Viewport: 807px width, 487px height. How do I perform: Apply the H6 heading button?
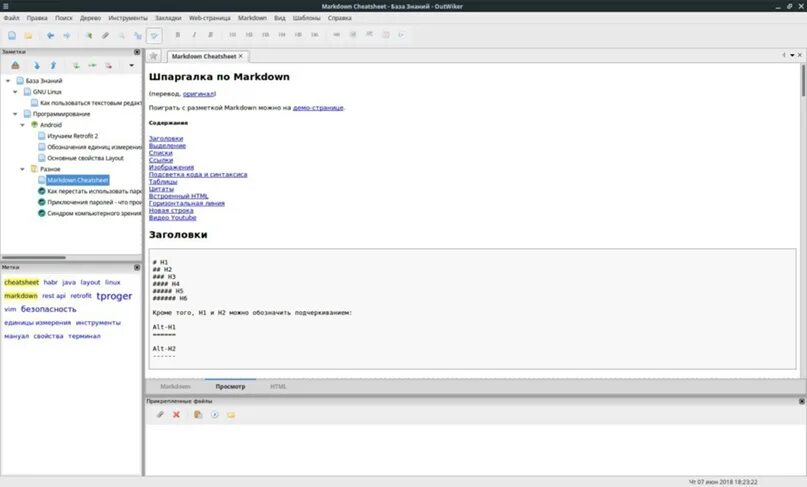(315, 35)
